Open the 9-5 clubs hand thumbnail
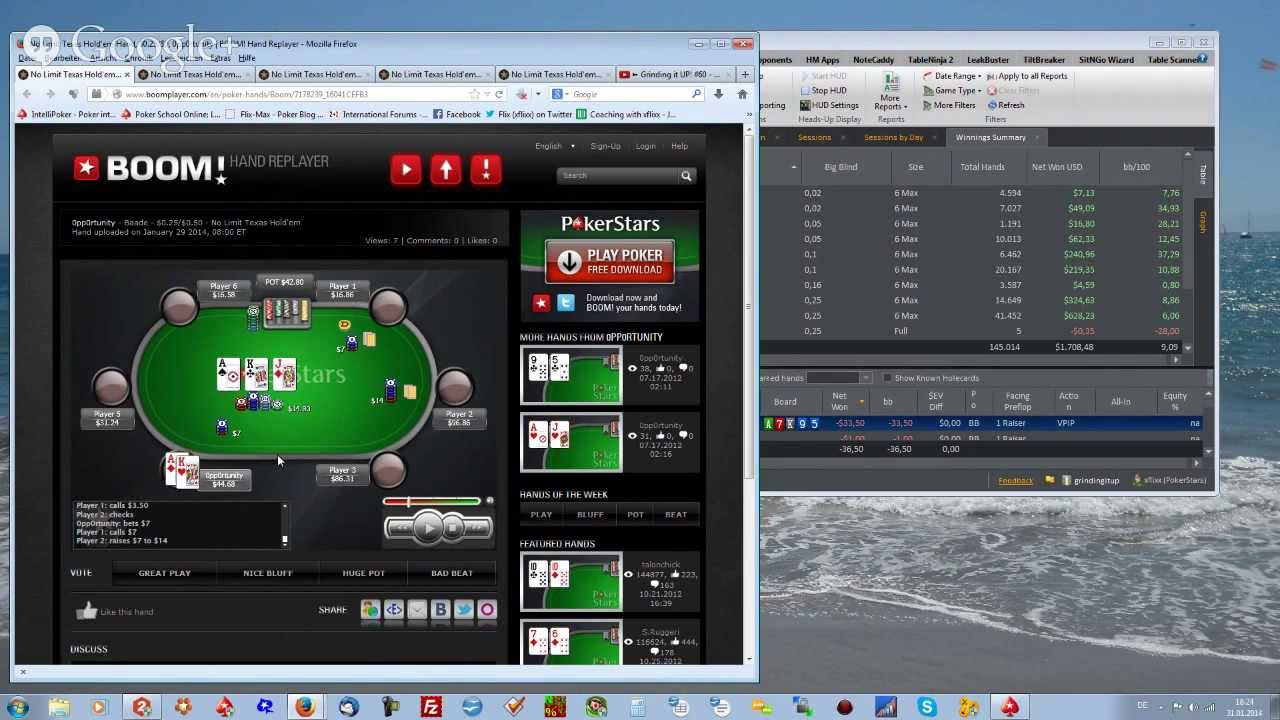The width and height of the screenshot is (1280, 720). [x=571, y=375]
